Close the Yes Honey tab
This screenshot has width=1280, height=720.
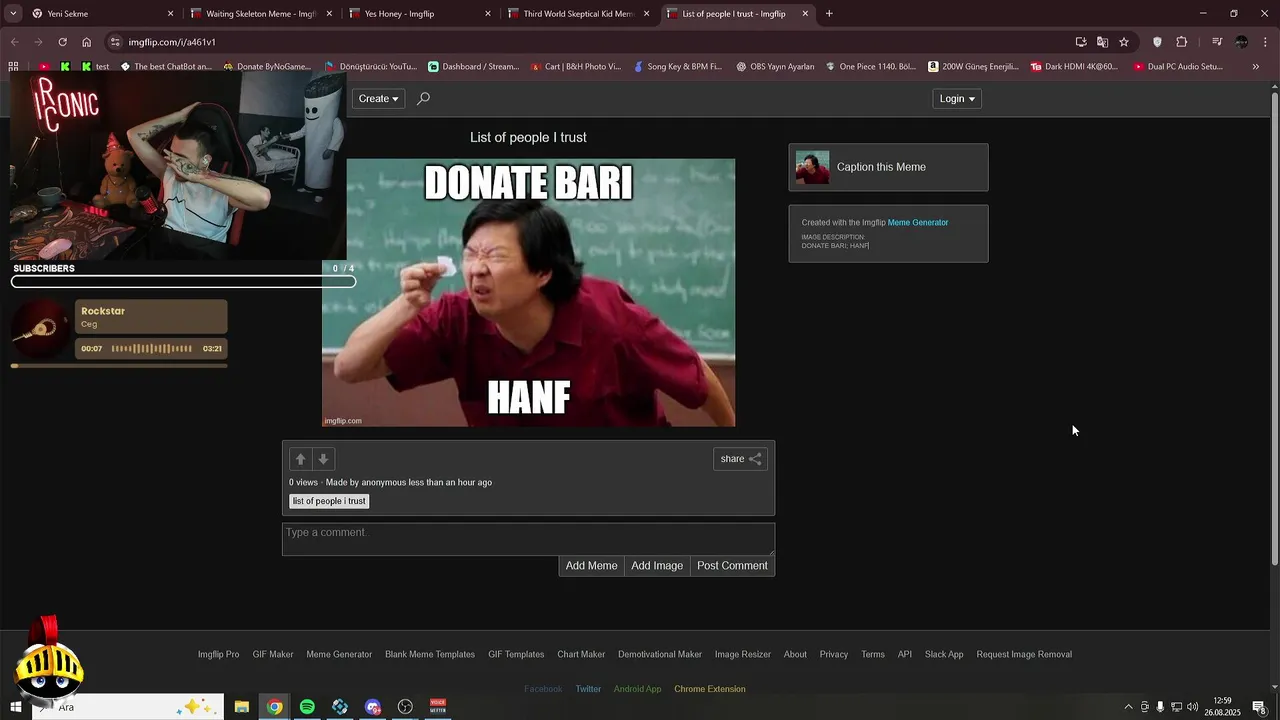pos(488,14)
